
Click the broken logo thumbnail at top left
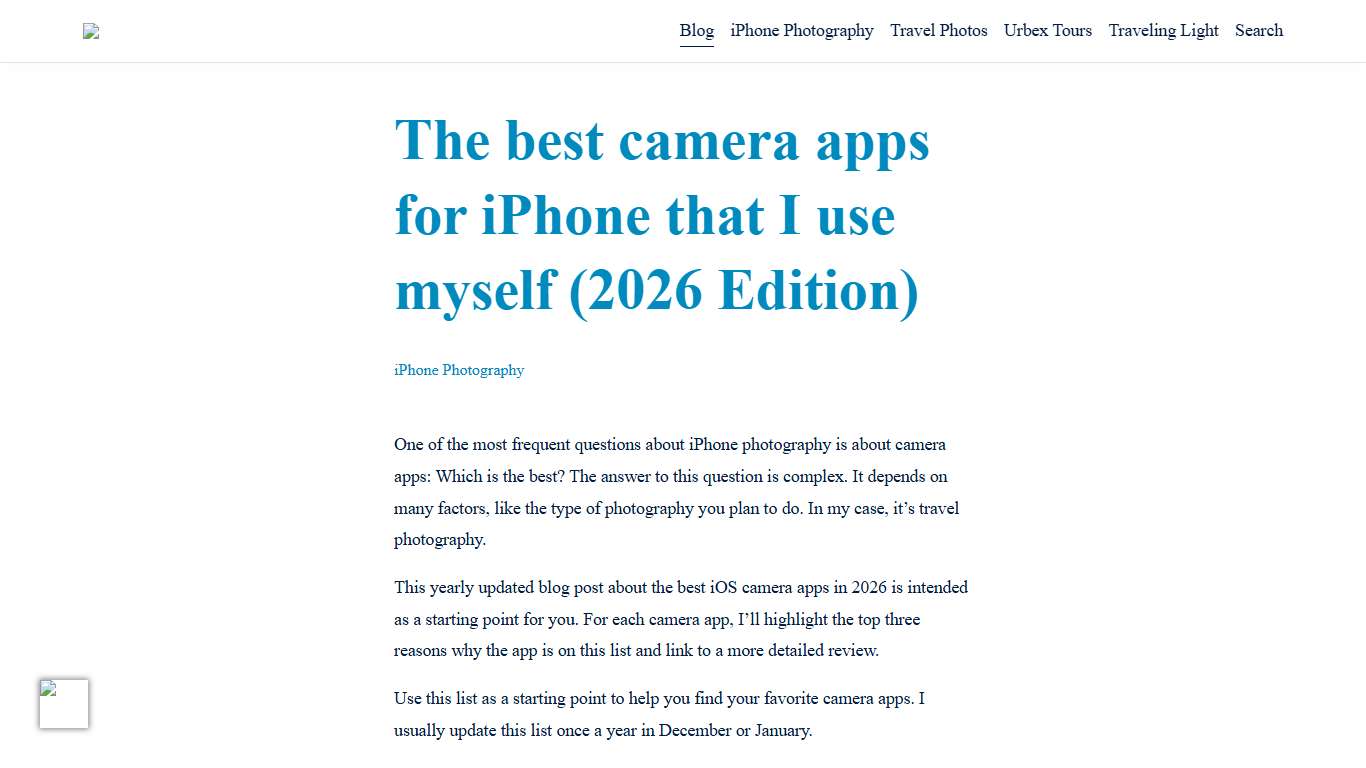click(x=90, y=31)
